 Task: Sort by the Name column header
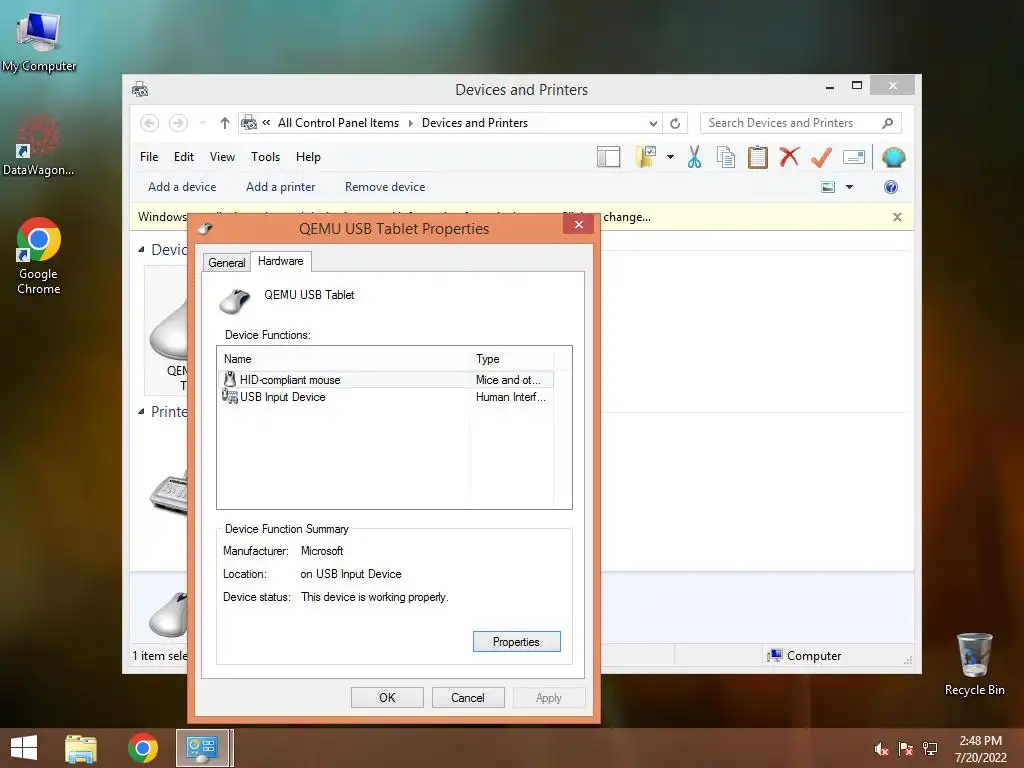click(x=343, y=359)
